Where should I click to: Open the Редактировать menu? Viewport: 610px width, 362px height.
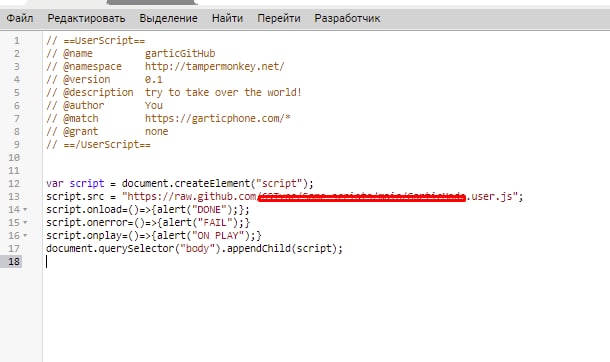pos(86,18)
